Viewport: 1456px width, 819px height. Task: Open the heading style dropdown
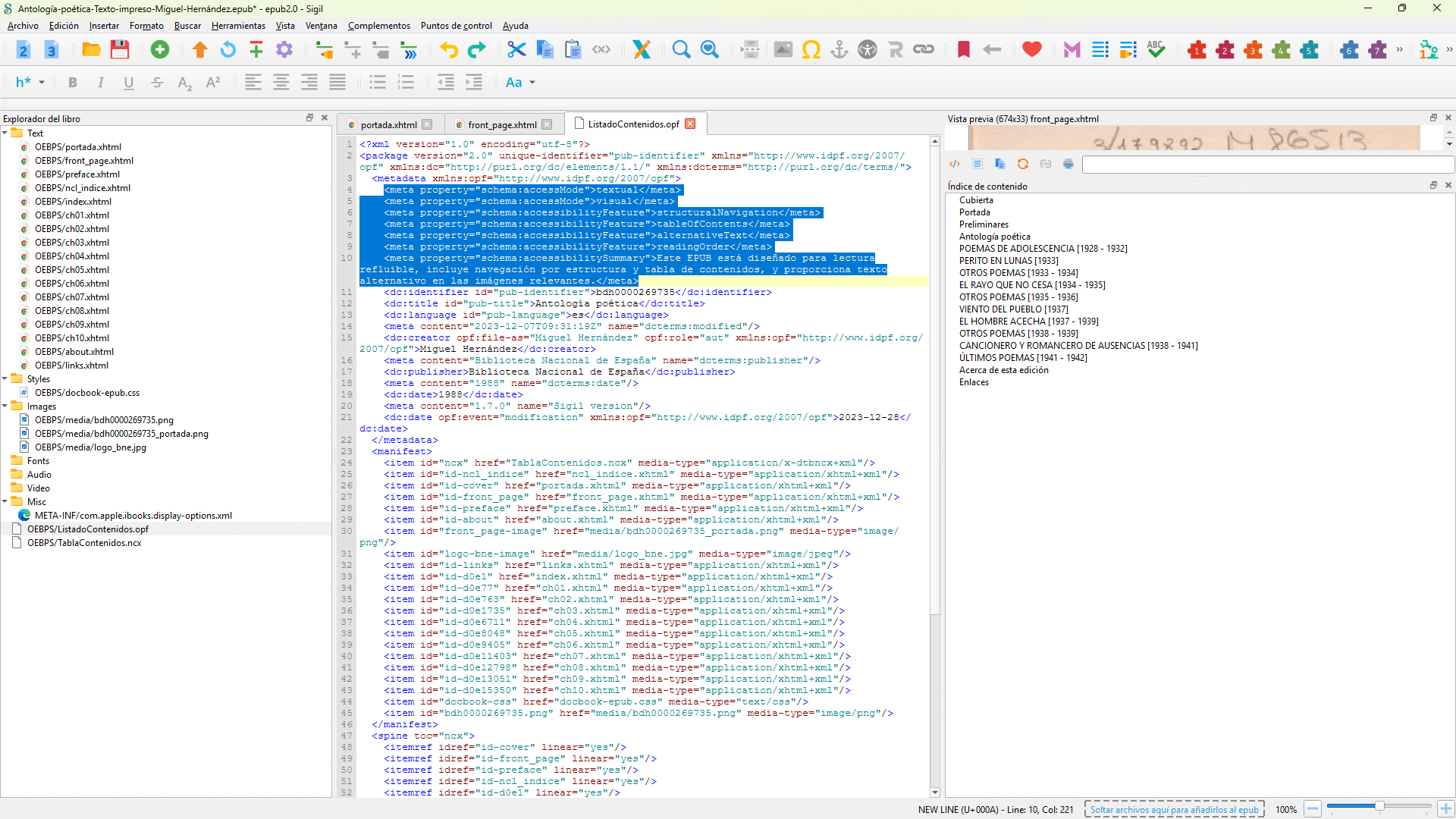tap(30, 83)
